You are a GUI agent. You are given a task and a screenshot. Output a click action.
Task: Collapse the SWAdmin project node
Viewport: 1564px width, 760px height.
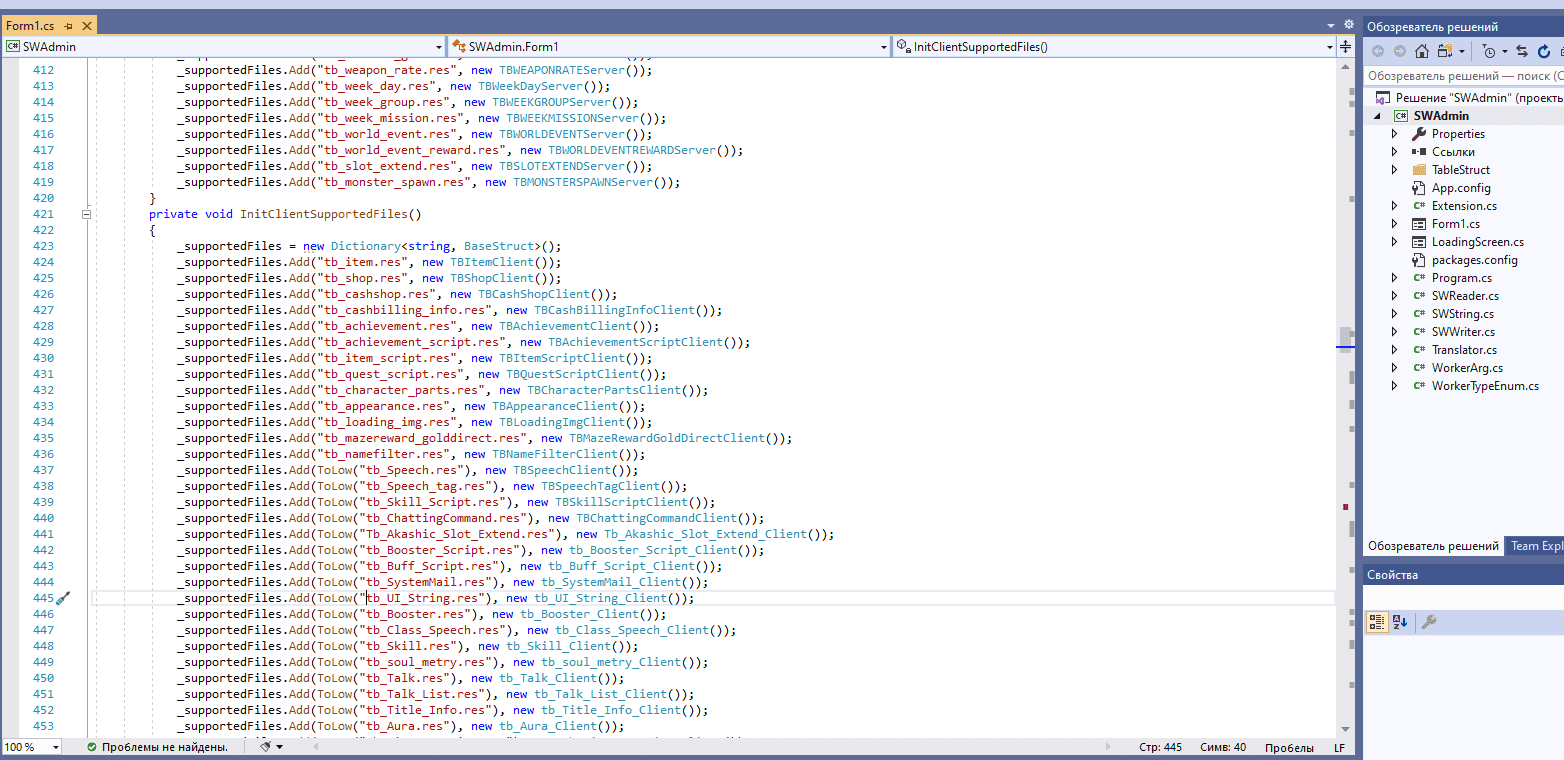coord(1377,116)
